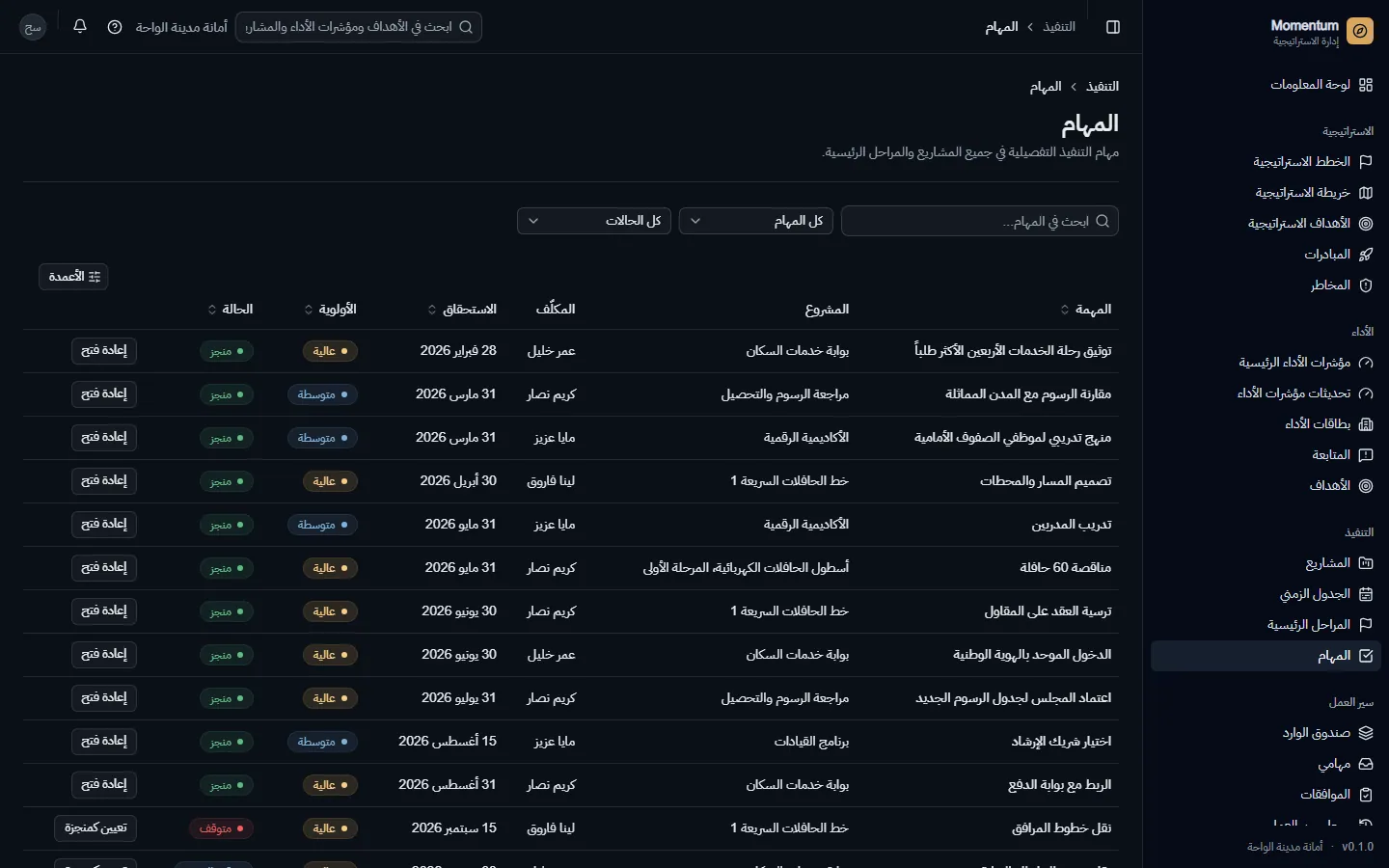Open مهامي in the sidebar
The height and width of the screenshot is (868, 1389).
tap(1266, 764)
